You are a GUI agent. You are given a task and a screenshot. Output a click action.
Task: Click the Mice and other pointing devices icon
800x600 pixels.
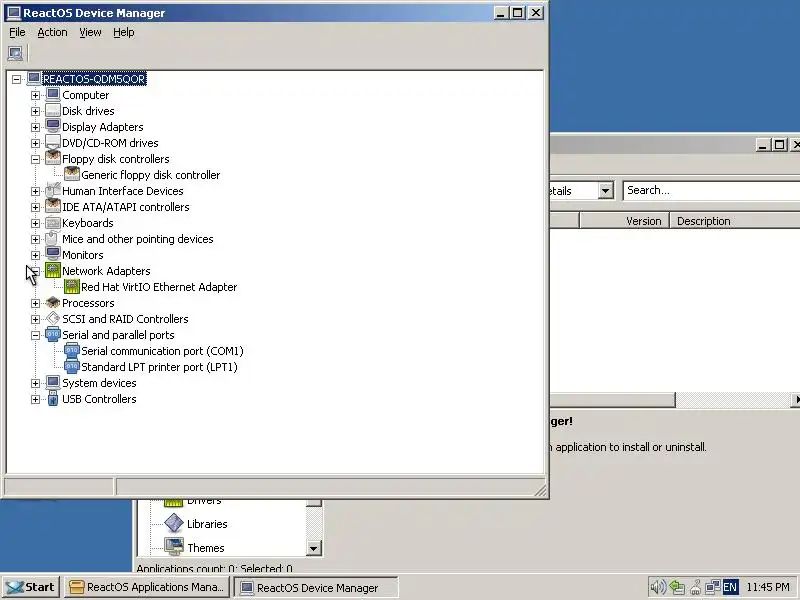(53, 238)
